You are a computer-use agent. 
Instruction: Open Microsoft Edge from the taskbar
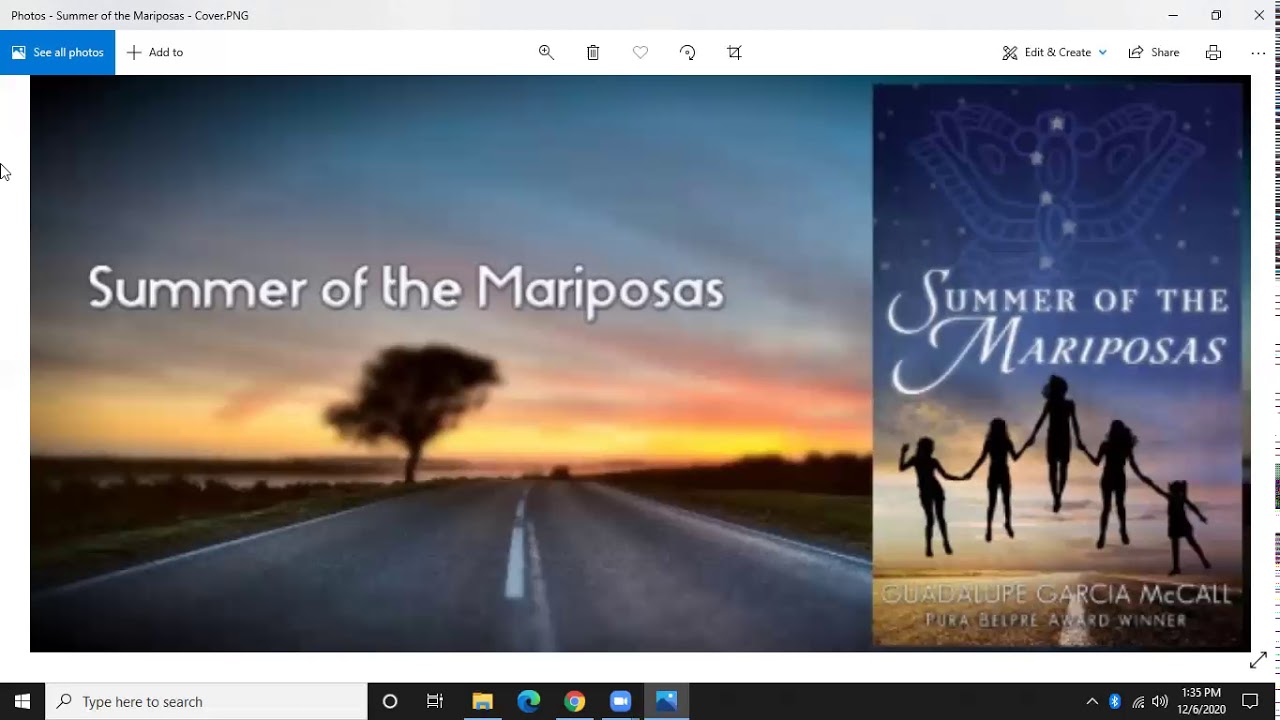click(x=528, y=701)
